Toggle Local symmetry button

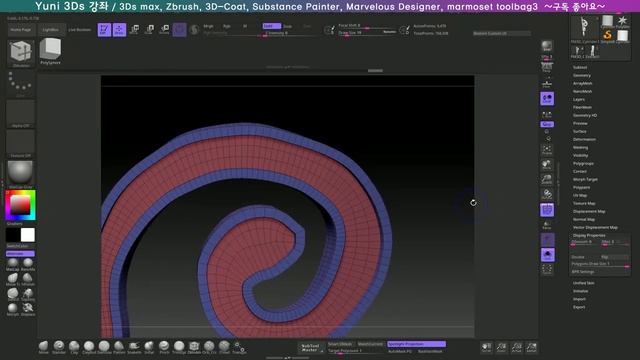pos(547,98)
